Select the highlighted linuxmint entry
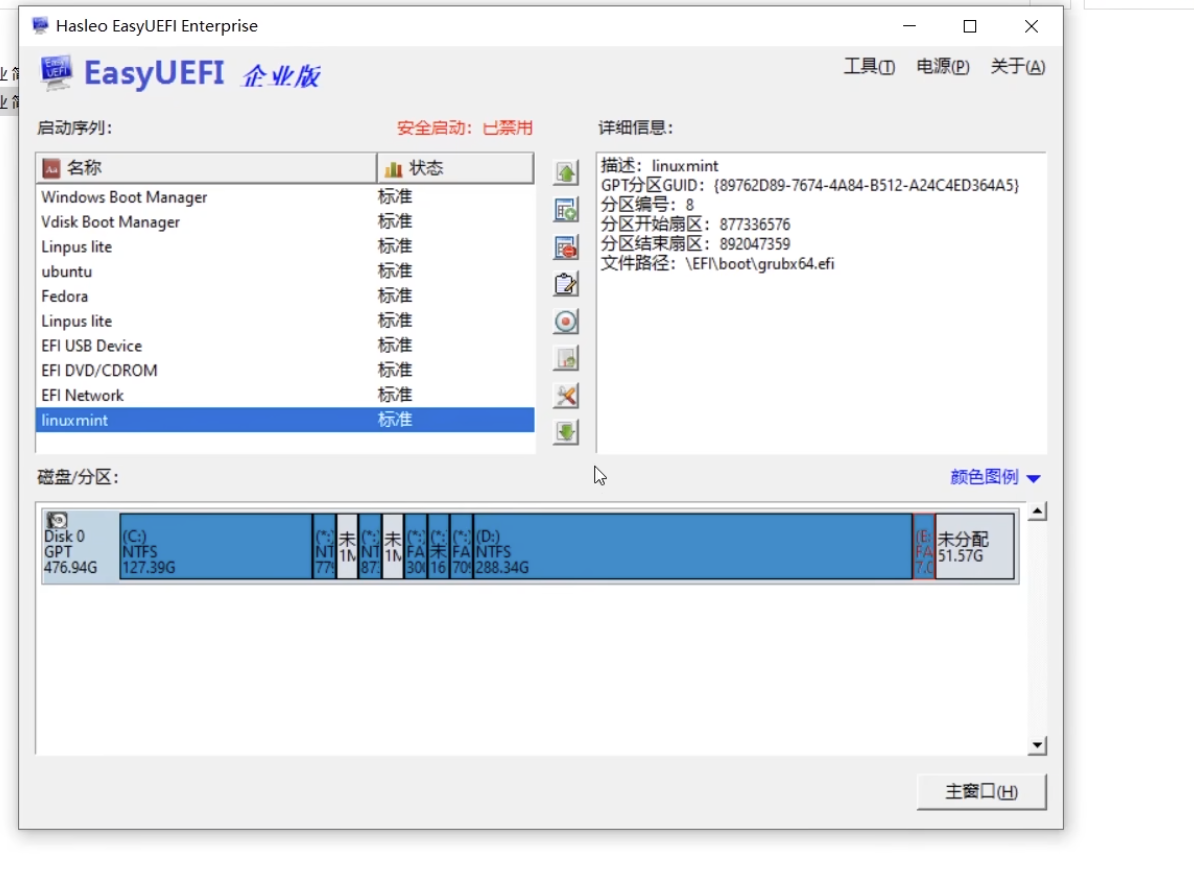Image resolution: width=1194 pixels, height=882 pixels. point(285,420)
